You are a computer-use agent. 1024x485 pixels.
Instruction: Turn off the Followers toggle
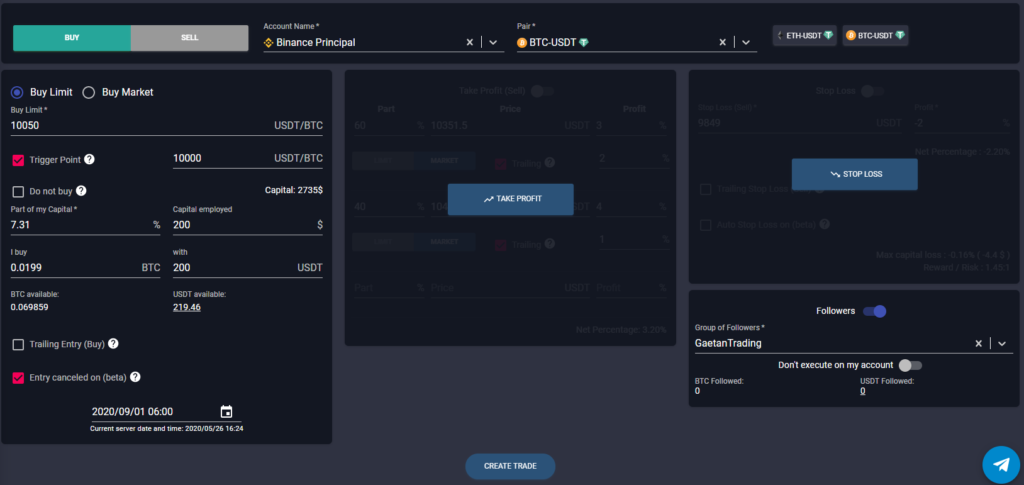[874, 311]
